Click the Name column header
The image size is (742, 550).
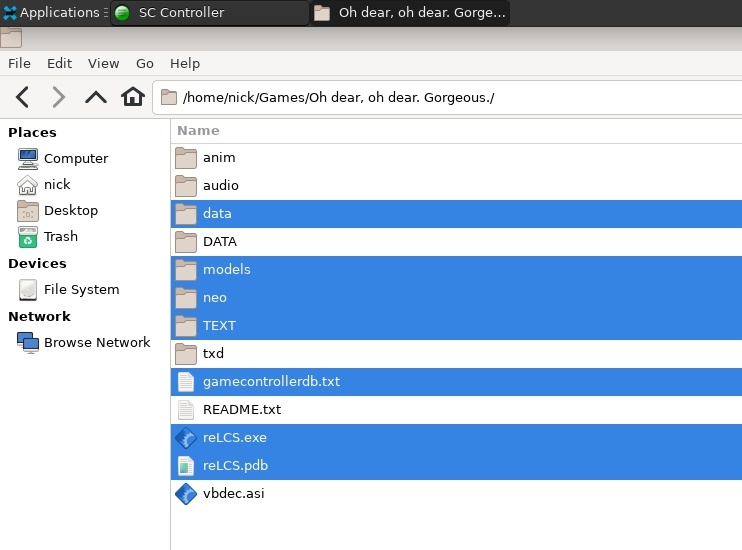tap(198, 131)
